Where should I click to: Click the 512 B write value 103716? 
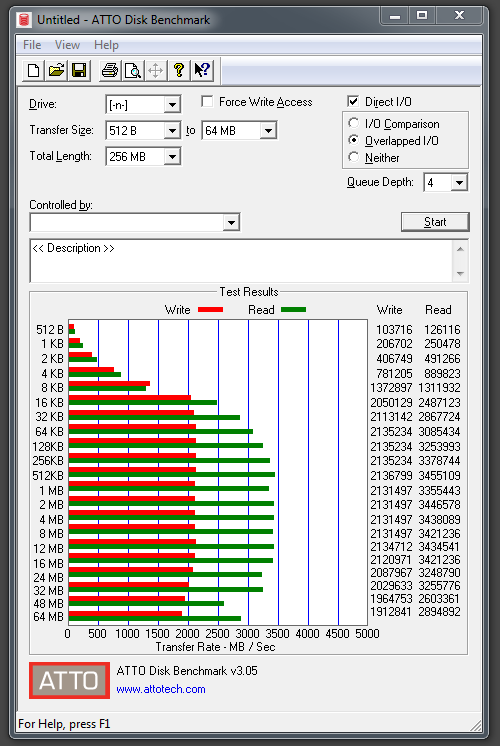point(394,330)
